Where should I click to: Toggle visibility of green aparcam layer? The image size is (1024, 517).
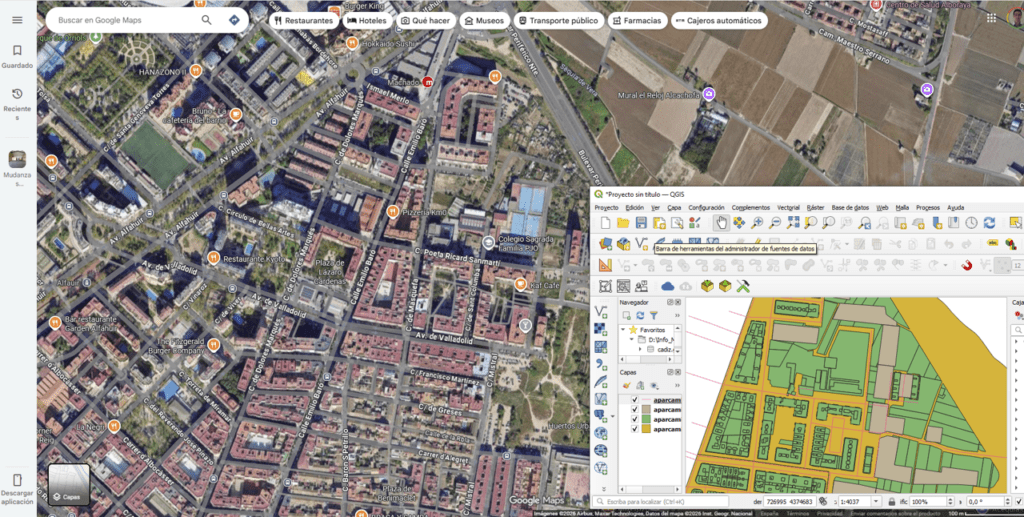click(634, 419)
